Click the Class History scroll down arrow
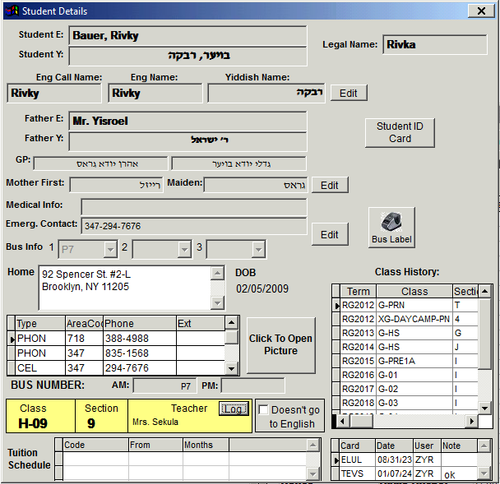 pyautogui.click(x=485, y=408)
